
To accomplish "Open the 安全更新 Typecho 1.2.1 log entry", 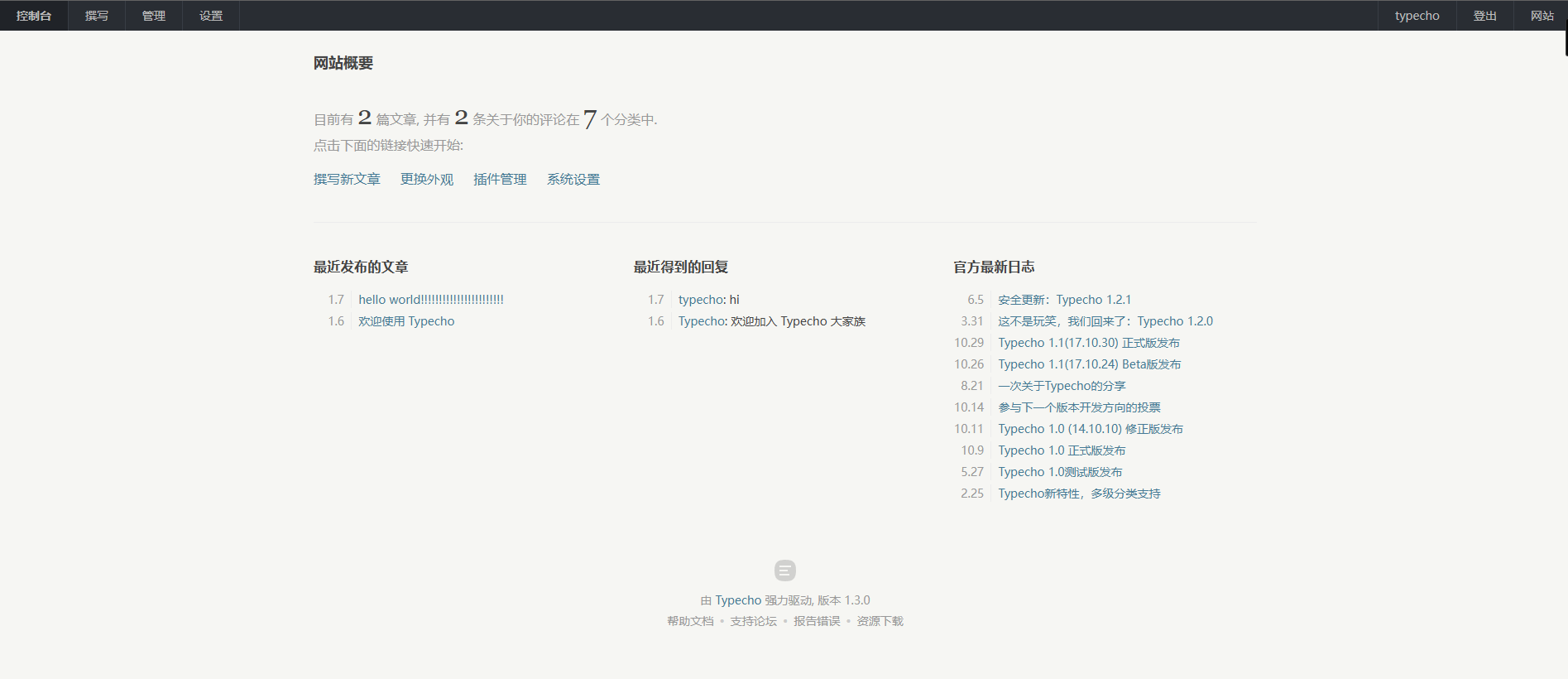I will point(1064,300).
